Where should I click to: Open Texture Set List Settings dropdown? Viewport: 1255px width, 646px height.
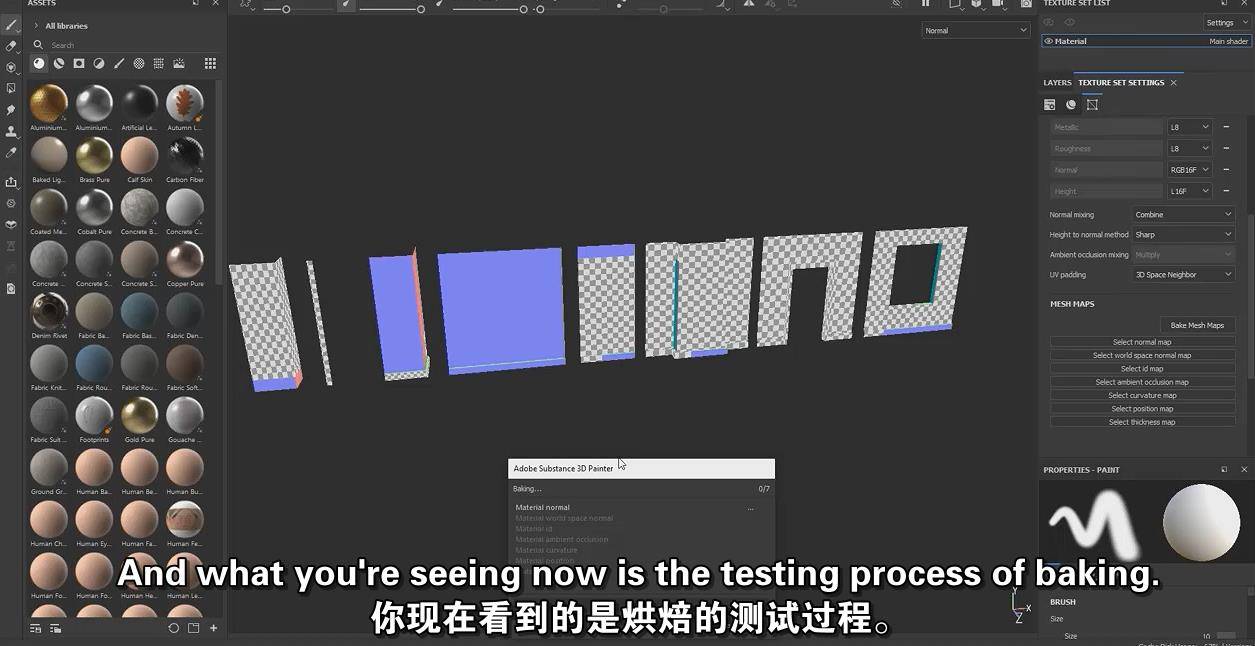1227,23
